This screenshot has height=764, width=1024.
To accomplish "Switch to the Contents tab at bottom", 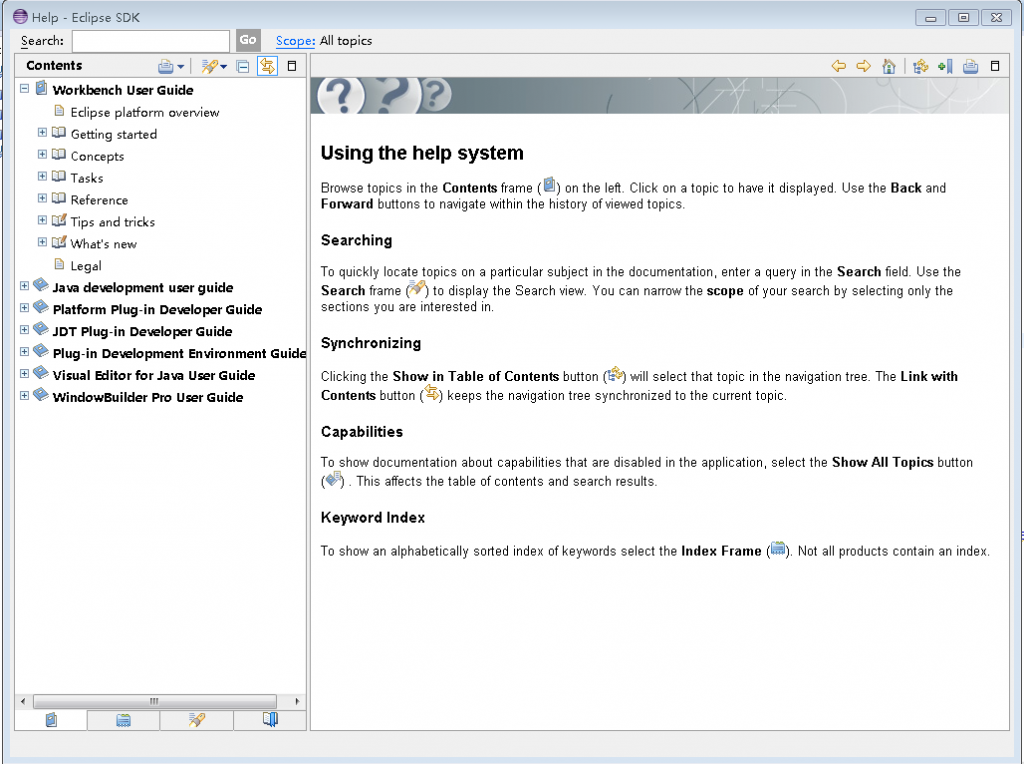I will (51, 720).
